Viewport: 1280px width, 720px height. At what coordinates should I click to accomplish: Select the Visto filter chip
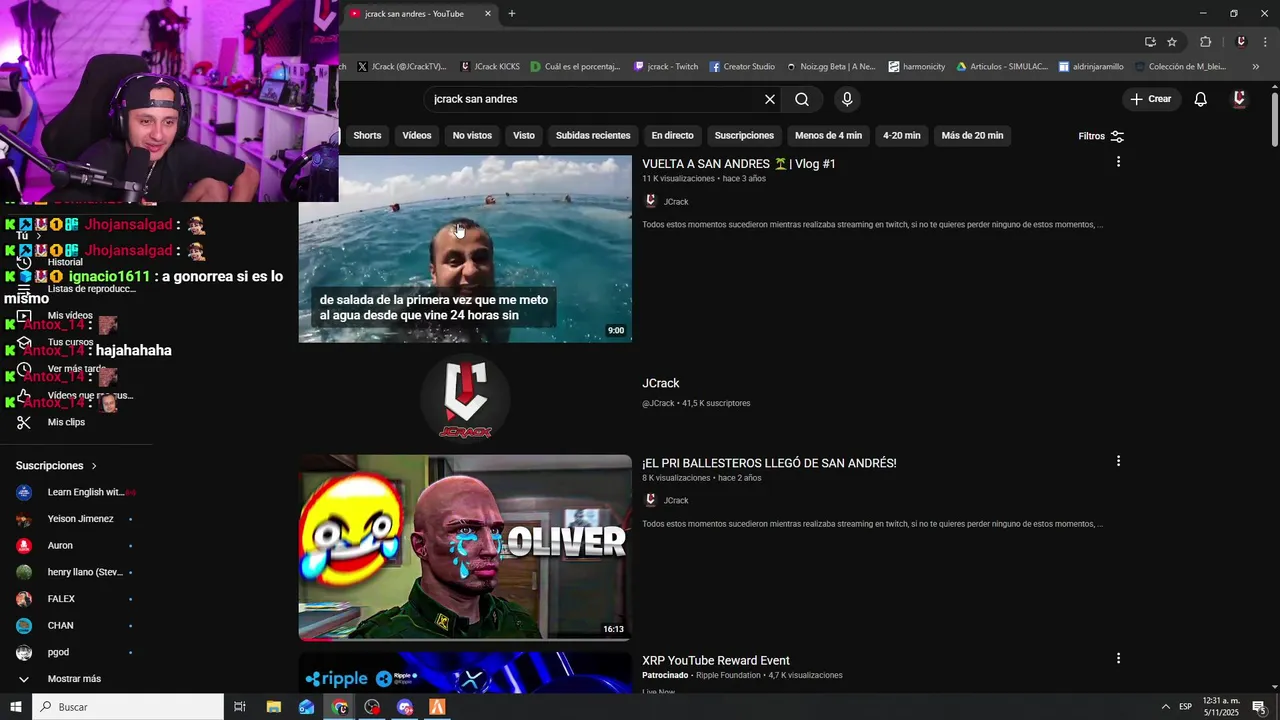(524, 136)
